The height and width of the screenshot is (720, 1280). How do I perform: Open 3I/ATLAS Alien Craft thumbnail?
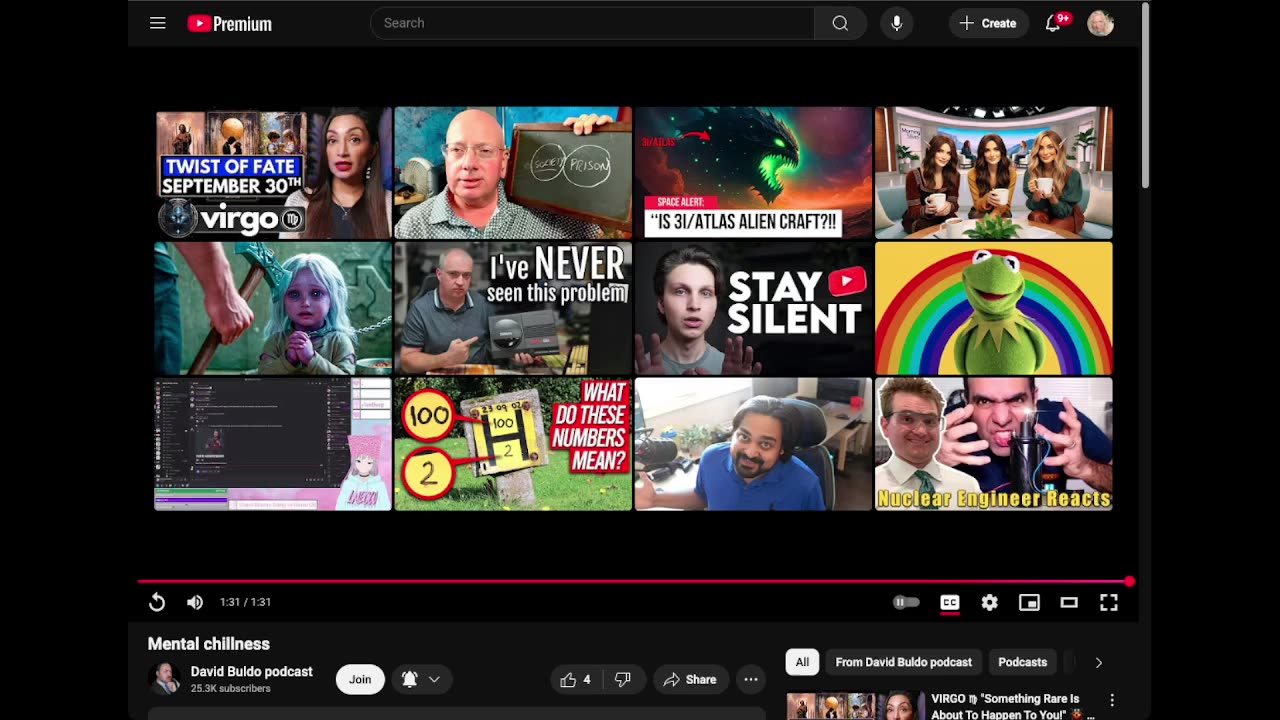pyautogui.click(x=753, y=173)
